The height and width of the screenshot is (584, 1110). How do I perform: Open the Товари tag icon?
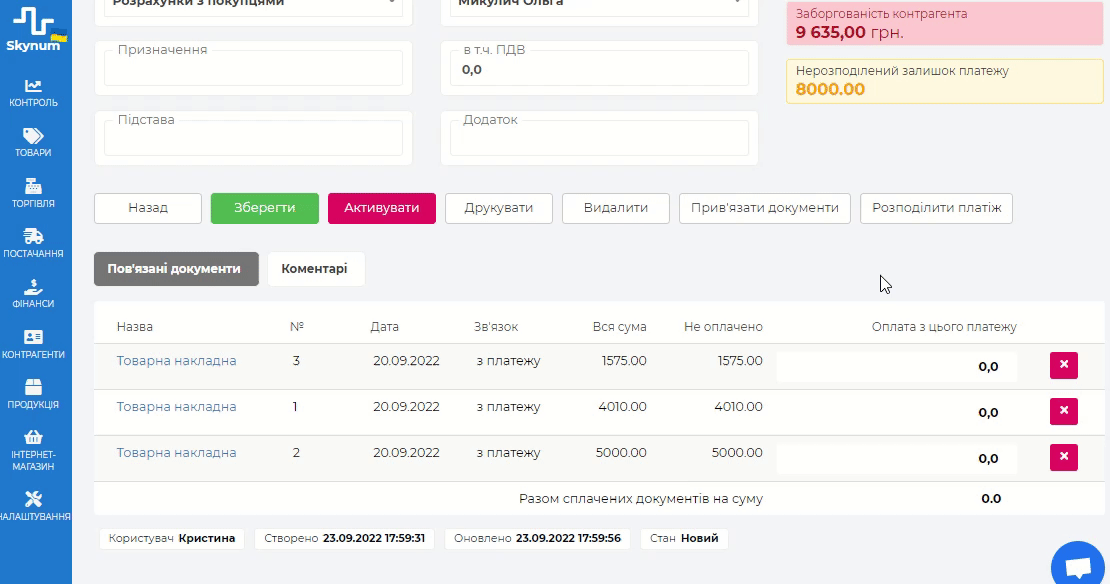point(34,137)
